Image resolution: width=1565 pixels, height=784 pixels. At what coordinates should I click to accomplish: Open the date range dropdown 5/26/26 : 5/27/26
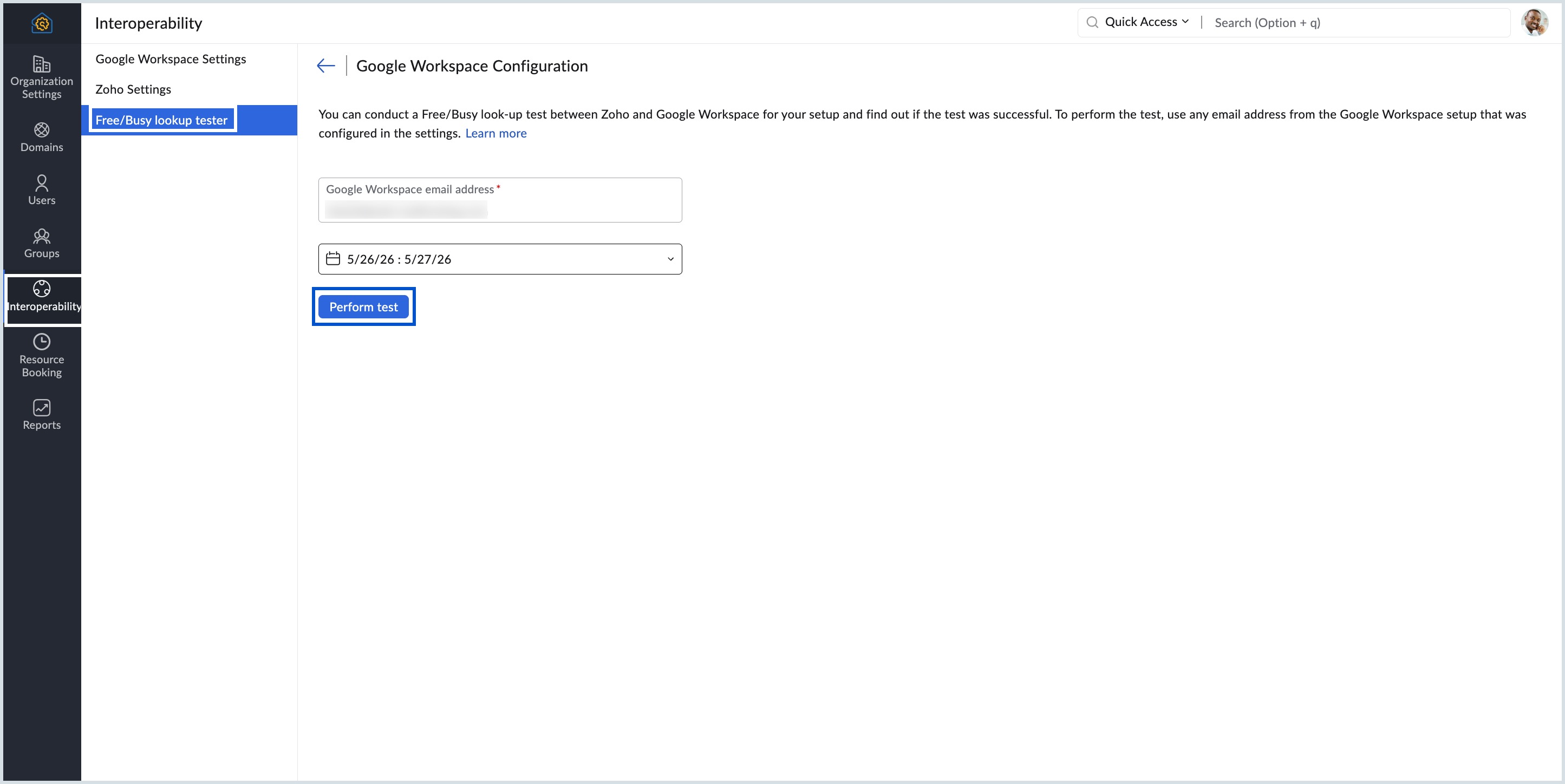coord(499,259)
